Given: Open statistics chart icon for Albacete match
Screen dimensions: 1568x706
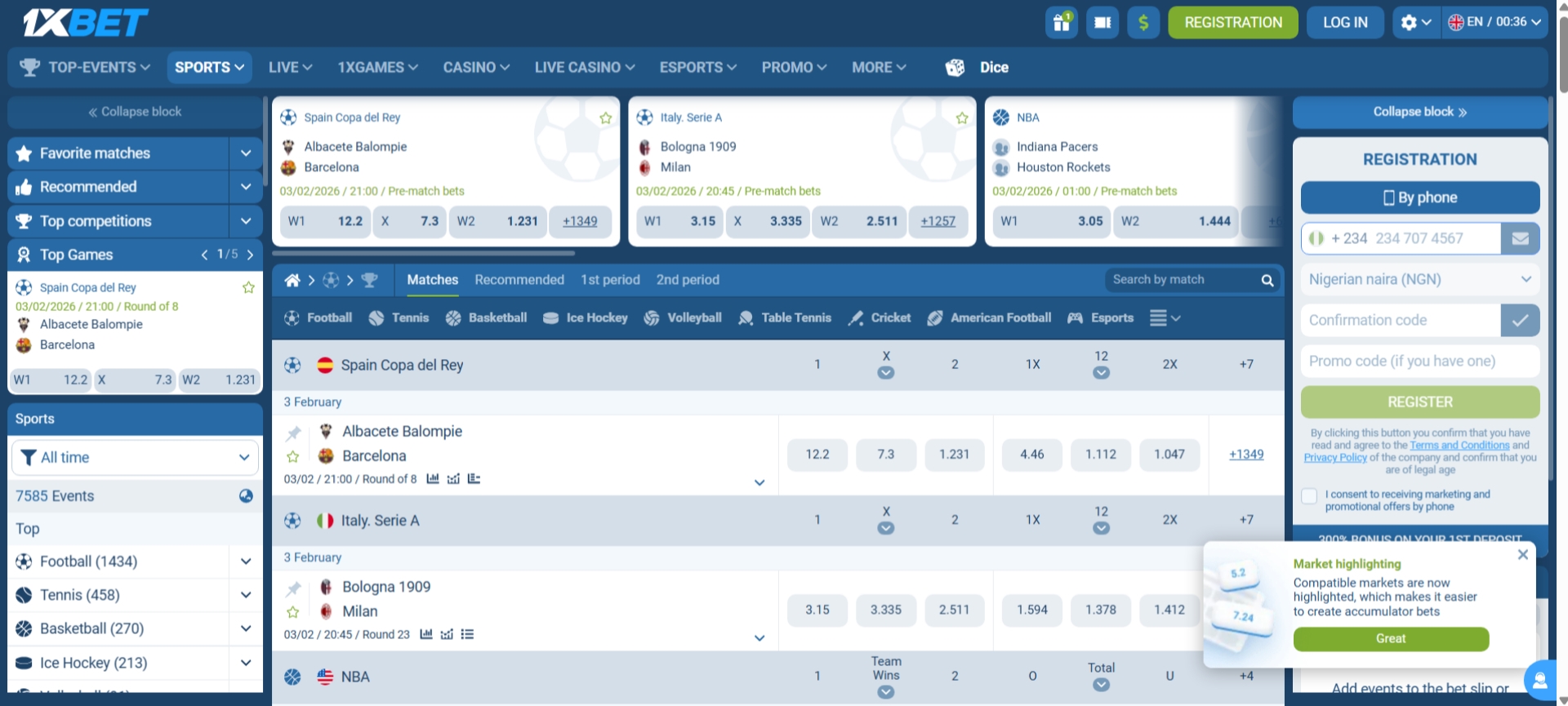Looking at the screenshot, I should pos(433,479).
